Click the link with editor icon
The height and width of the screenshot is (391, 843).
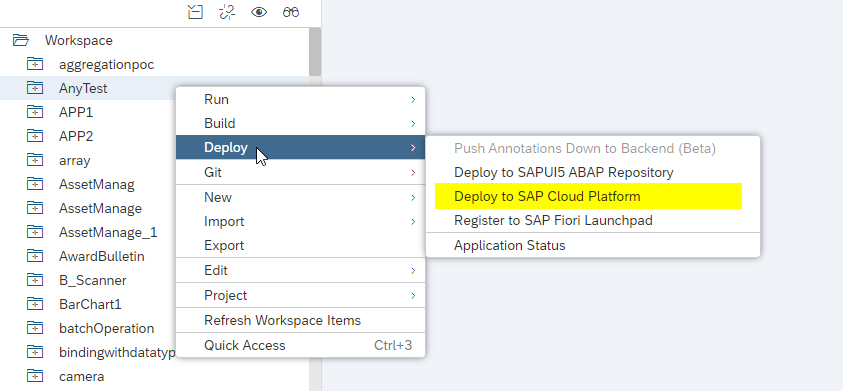227,12
